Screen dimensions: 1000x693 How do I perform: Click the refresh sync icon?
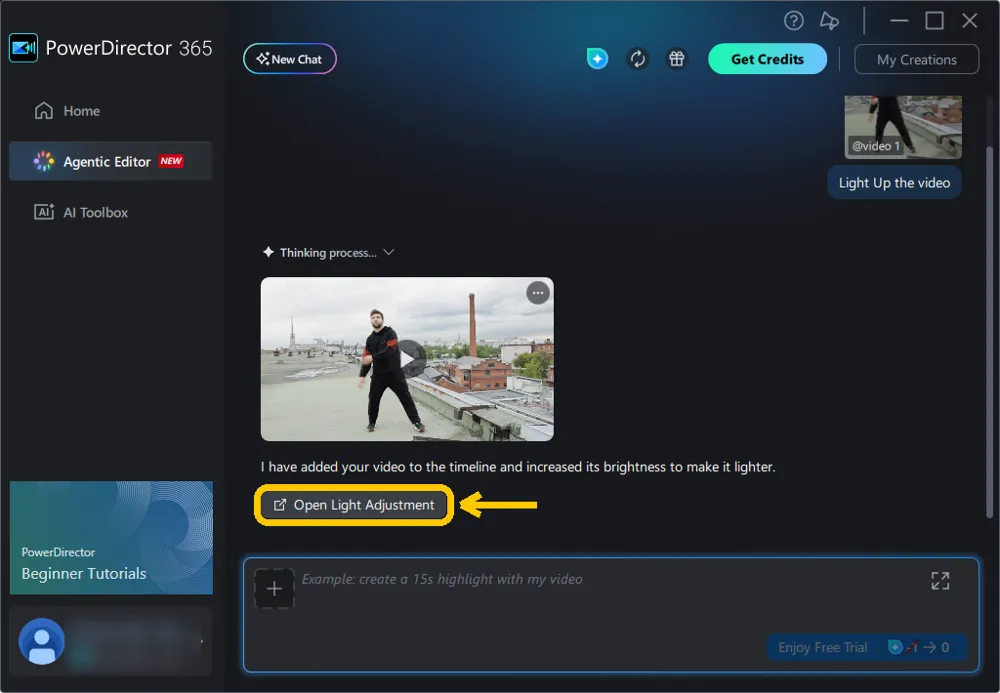coord(637,59)
